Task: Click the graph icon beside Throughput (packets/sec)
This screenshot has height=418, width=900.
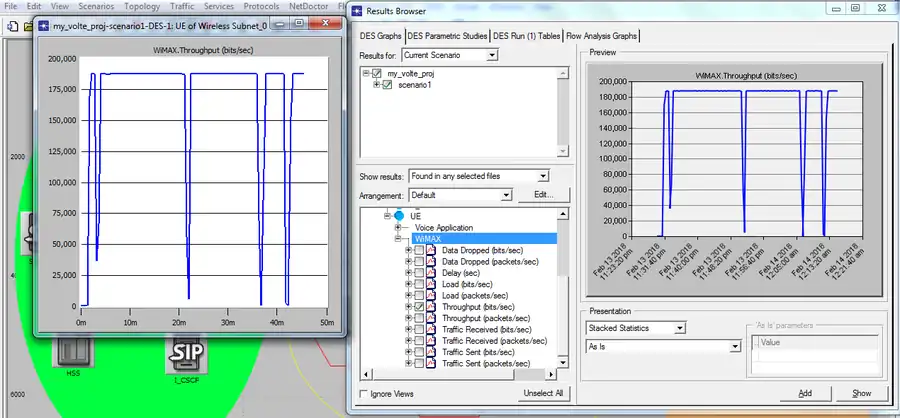Action: point(431,318)
